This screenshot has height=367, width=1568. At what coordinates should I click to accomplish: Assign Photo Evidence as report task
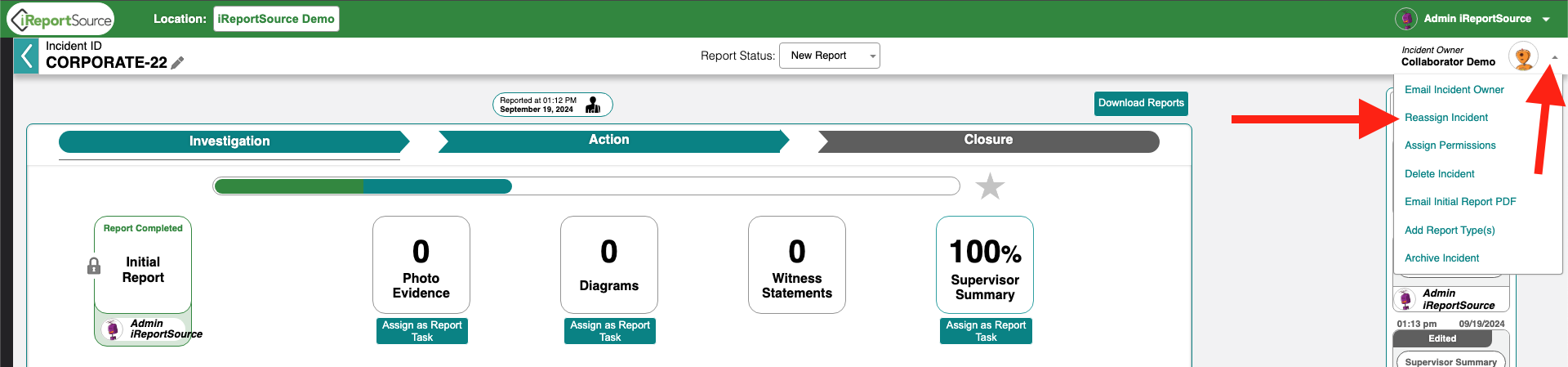421,331
